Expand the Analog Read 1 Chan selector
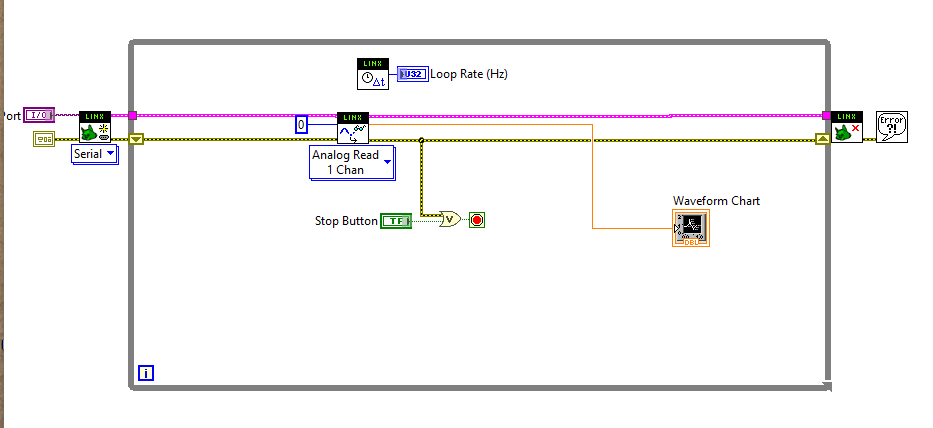933x428 pixels. (352, 163)
